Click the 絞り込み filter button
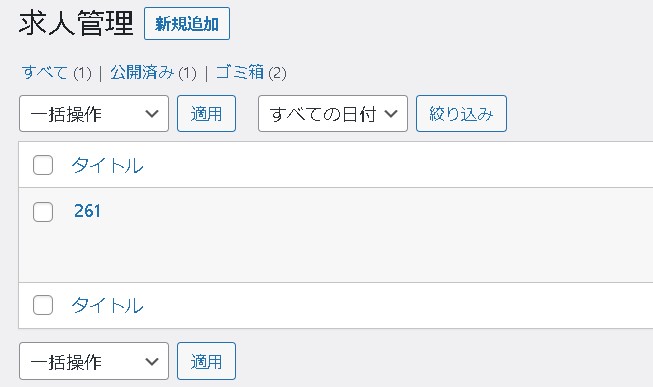This screenshot has height=387, width=653. tap(461, 114)
